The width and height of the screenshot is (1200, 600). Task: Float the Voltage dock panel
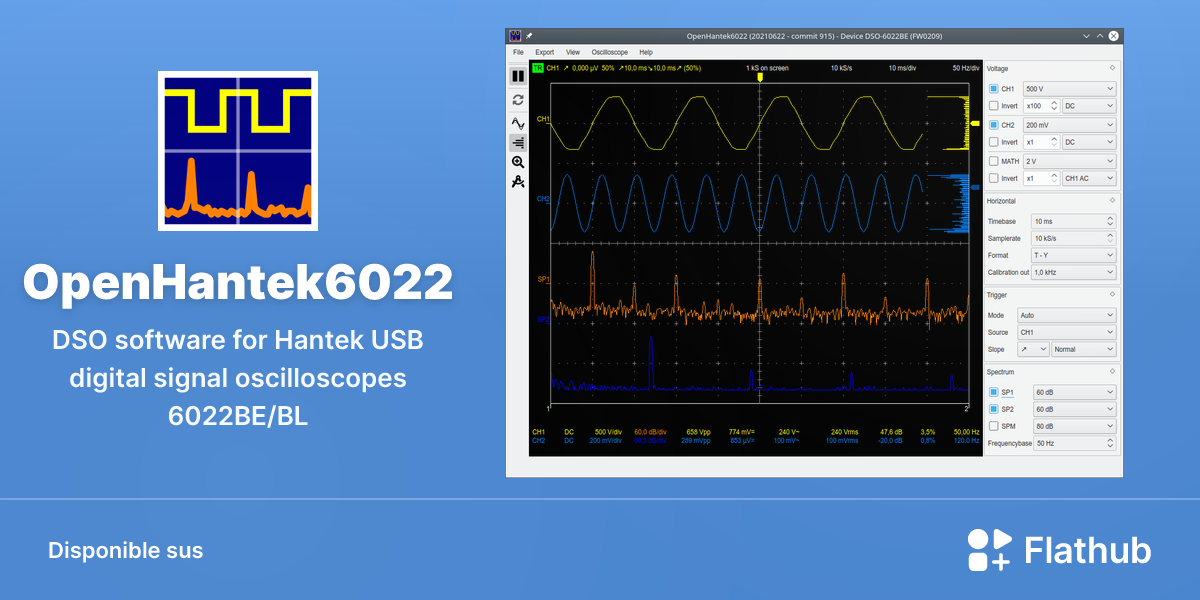click(1112, 68)
